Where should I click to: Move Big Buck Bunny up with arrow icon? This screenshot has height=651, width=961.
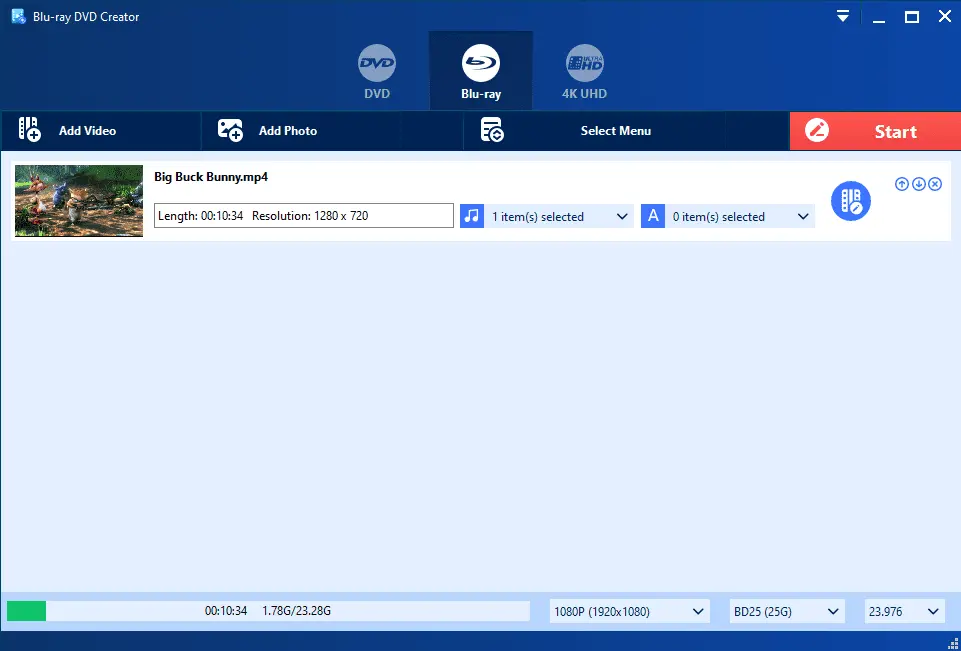tap(901, 184)
